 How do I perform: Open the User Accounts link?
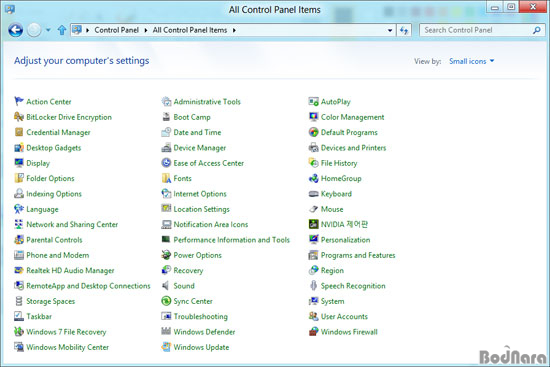344,316
